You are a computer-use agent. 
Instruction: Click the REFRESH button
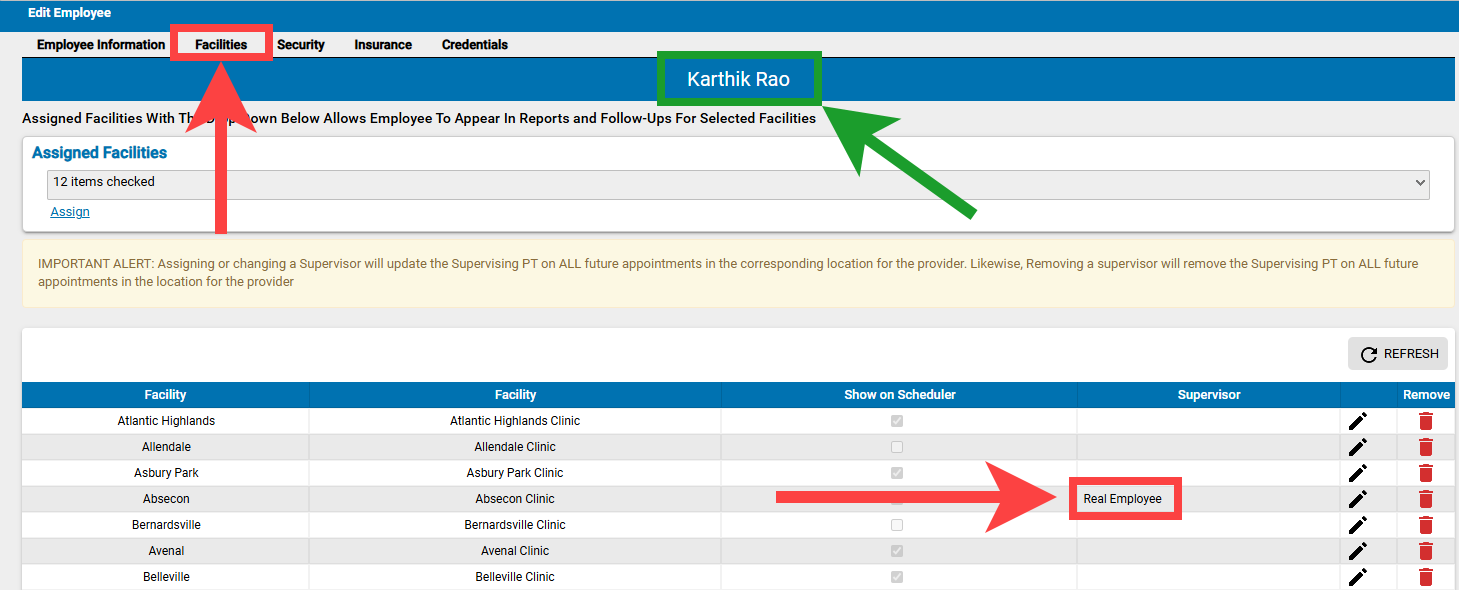click(x=1397, y=353)
